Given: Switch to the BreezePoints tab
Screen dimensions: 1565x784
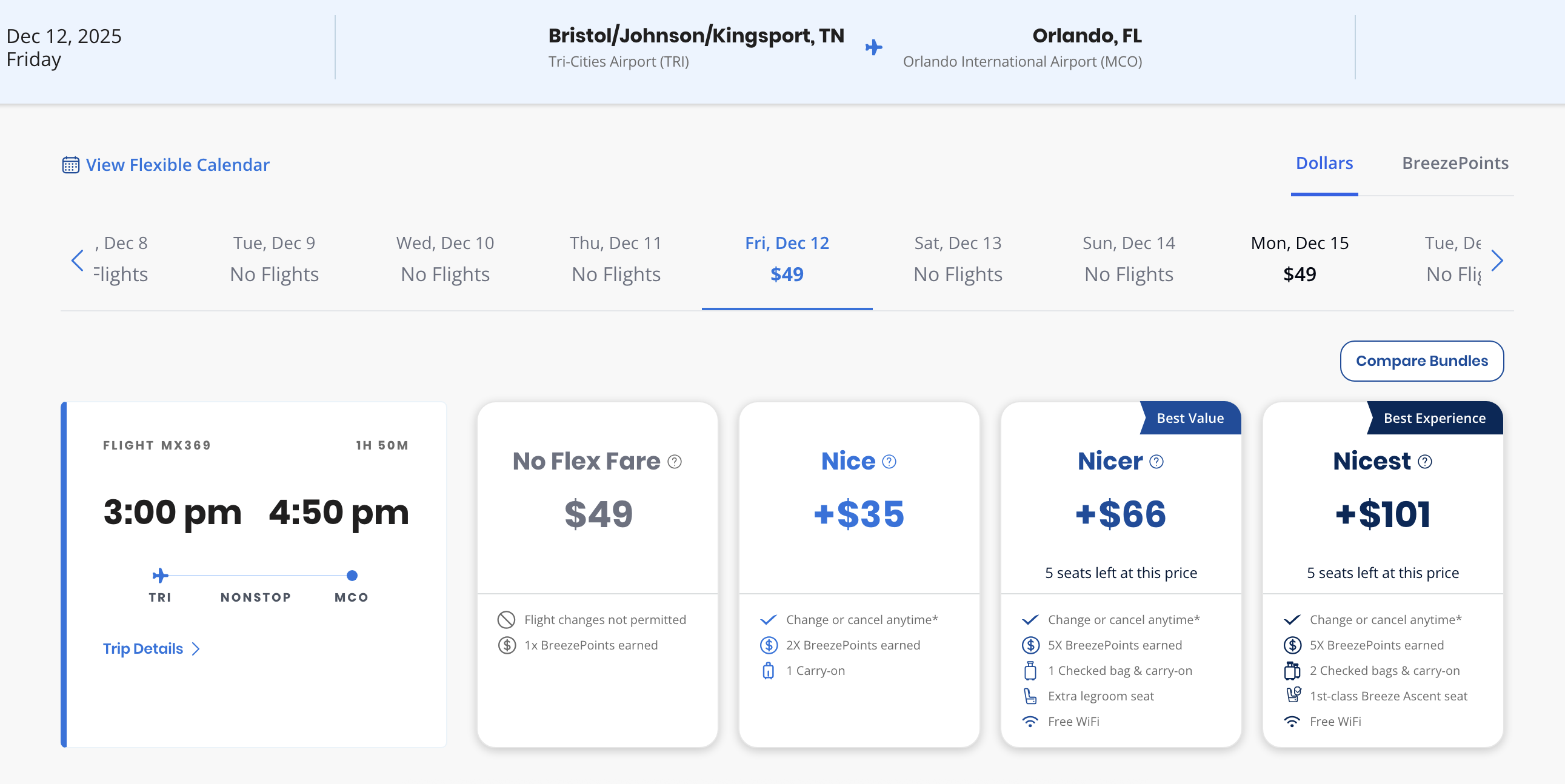Looking at the screenshot, I should click(1455, 163).
